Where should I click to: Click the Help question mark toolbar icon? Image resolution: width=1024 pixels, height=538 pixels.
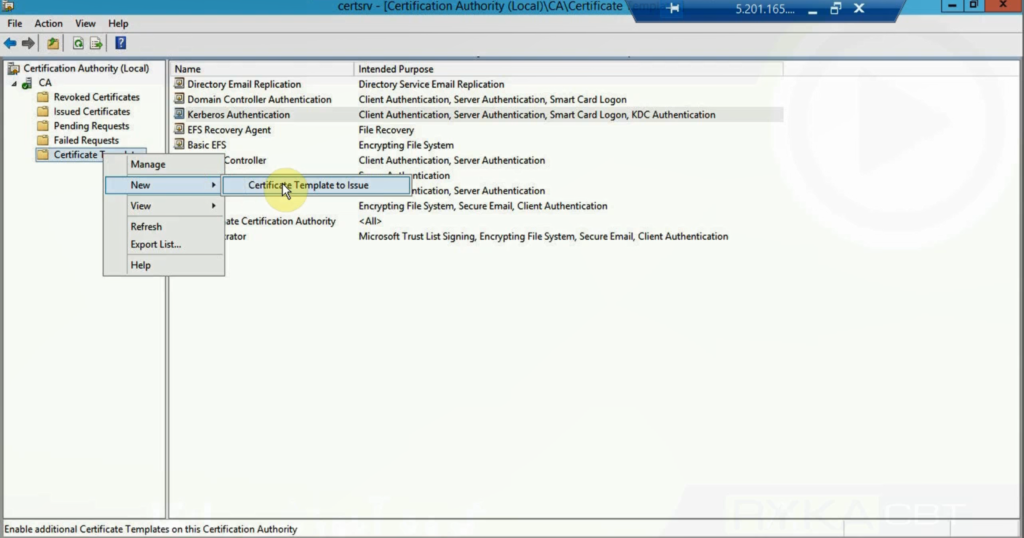coord(120,44)
